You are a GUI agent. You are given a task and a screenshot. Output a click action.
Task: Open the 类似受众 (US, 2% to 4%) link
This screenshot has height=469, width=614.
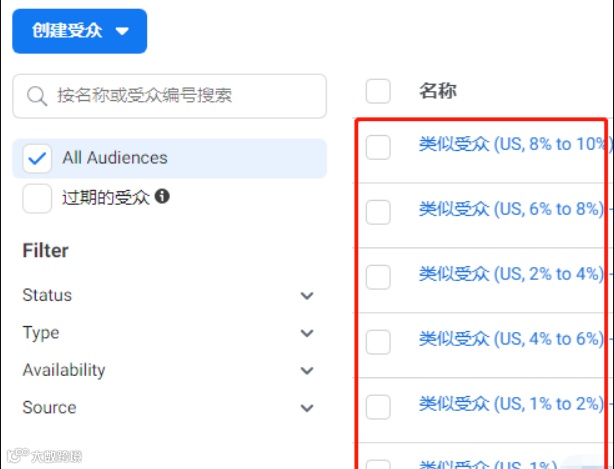[x=511, y=274]
